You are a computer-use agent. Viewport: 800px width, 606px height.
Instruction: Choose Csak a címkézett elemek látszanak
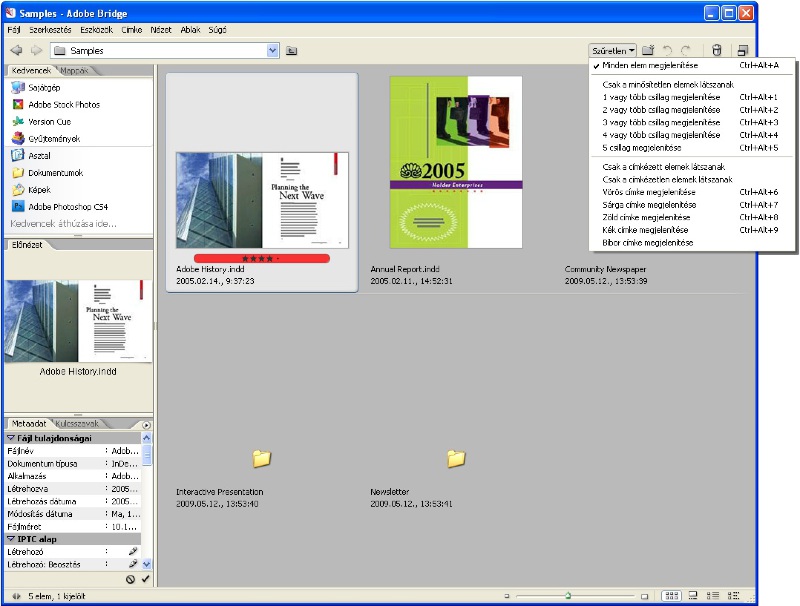coord(692,167)
